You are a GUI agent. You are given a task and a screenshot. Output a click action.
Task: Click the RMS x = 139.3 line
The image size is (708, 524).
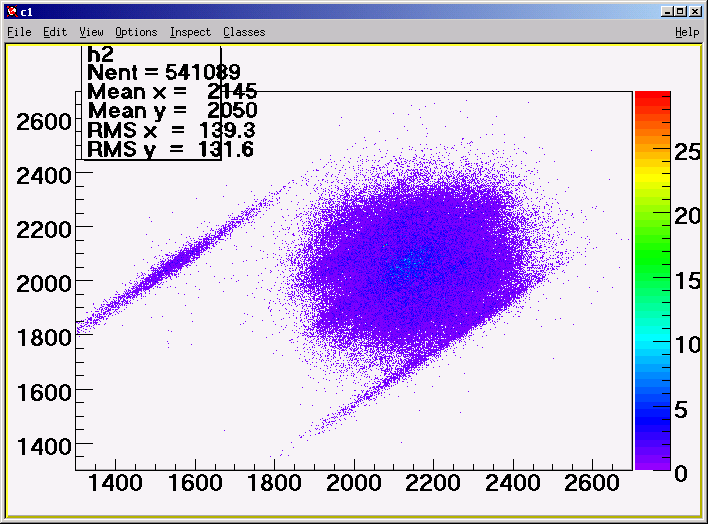171,131
